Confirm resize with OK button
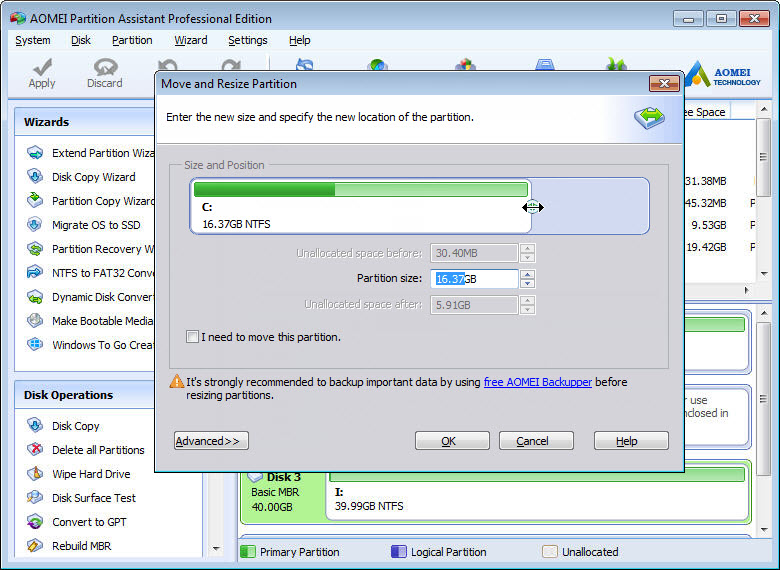 (x=452, y=441)
